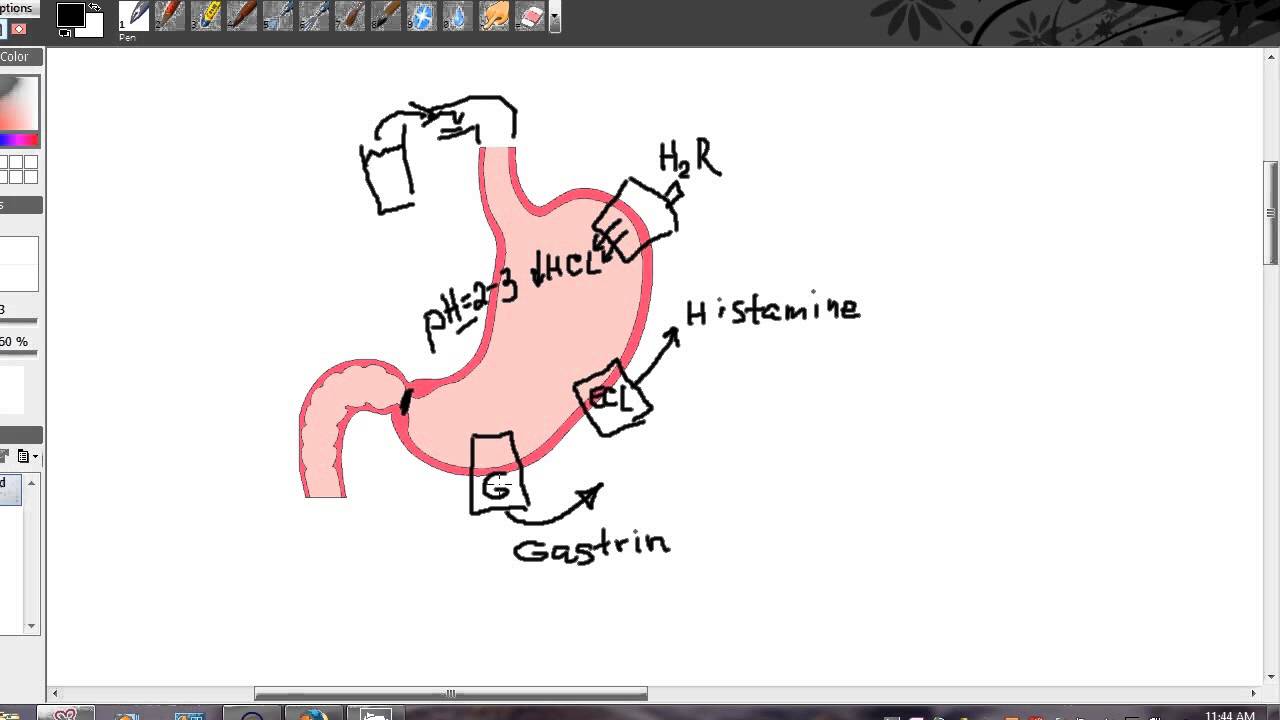Open the layers panel menu dropdown

coord(28,457)
